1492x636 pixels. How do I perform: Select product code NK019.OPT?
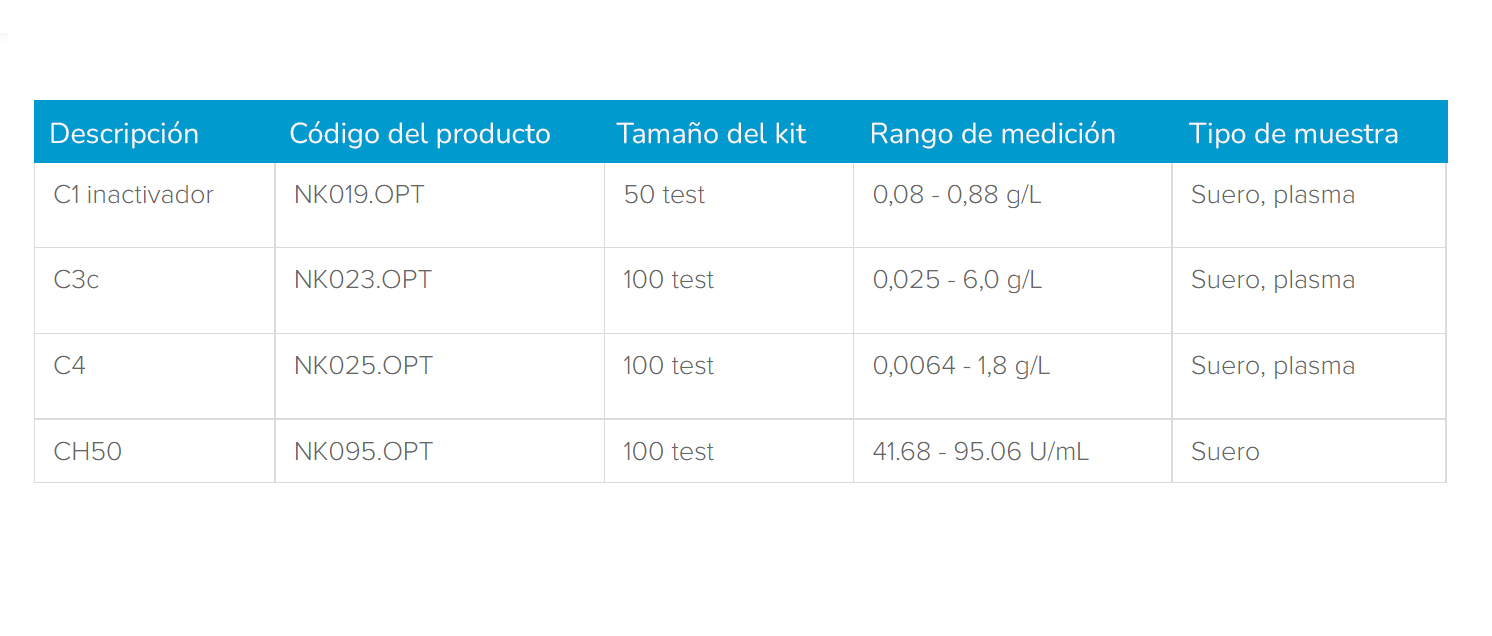point(359,195)
